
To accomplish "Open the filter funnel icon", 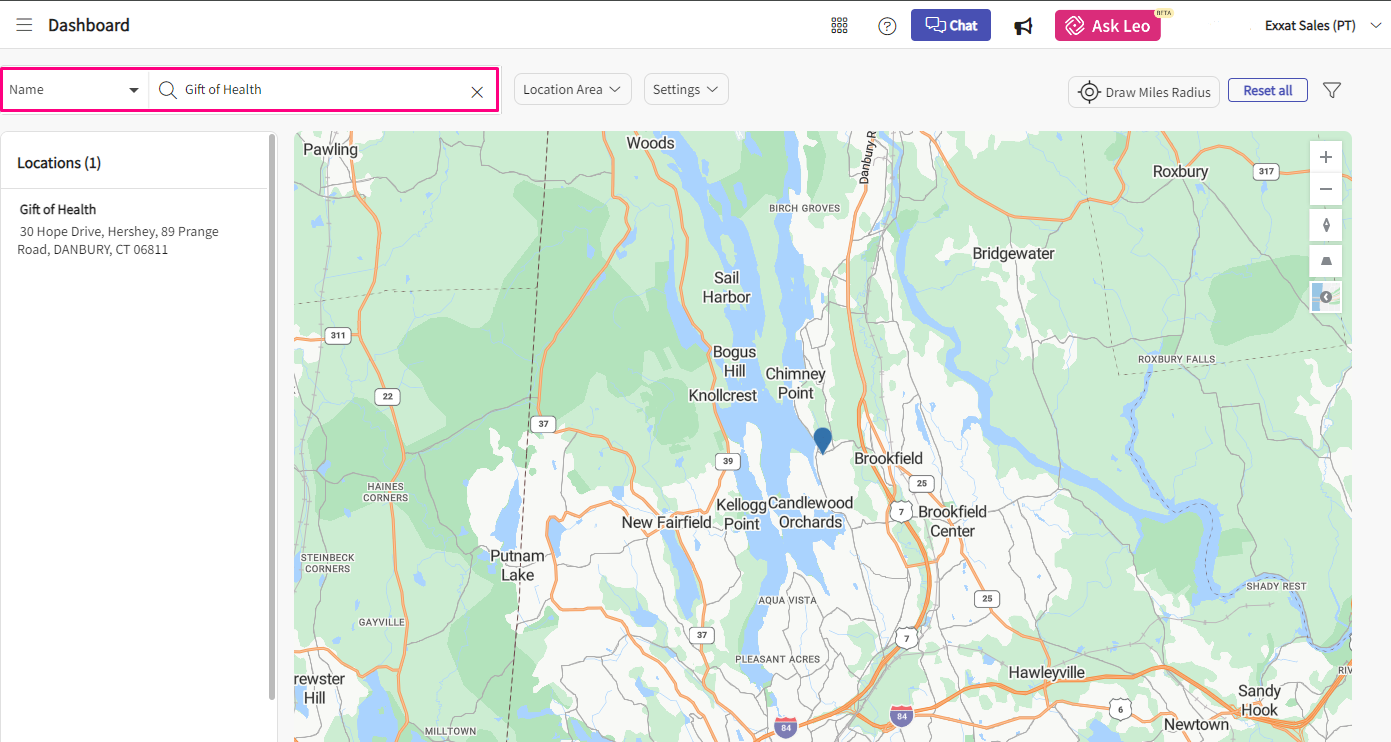I will [1331, 90].
